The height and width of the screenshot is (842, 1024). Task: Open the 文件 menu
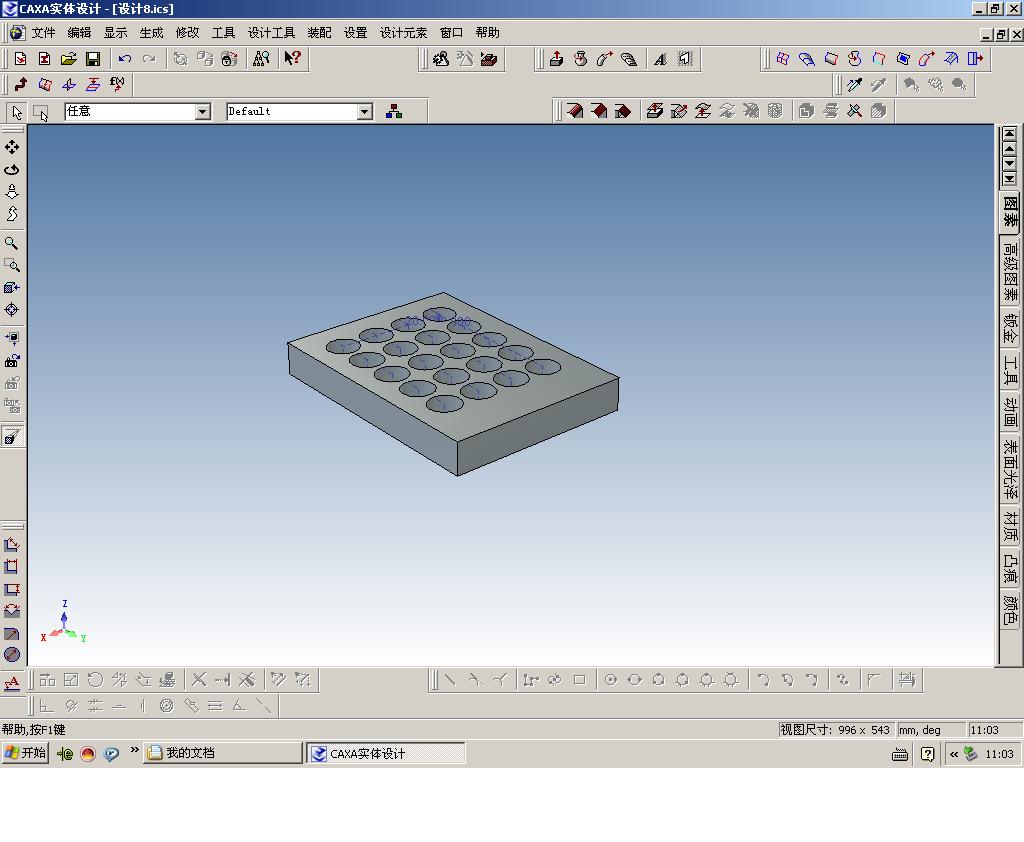(x=43, y=33)
